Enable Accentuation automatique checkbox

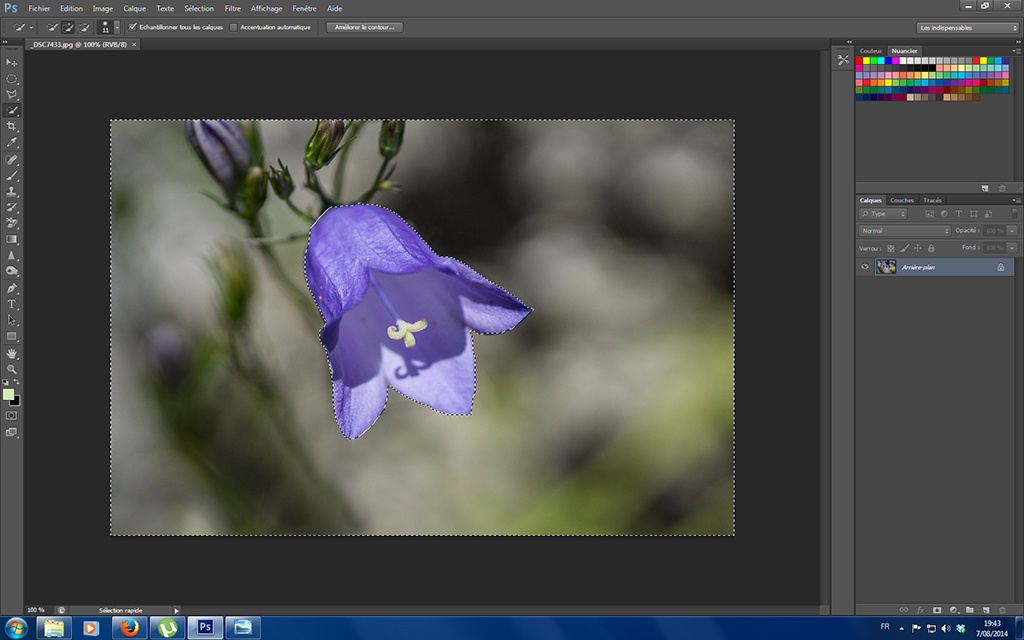[233, 27]
